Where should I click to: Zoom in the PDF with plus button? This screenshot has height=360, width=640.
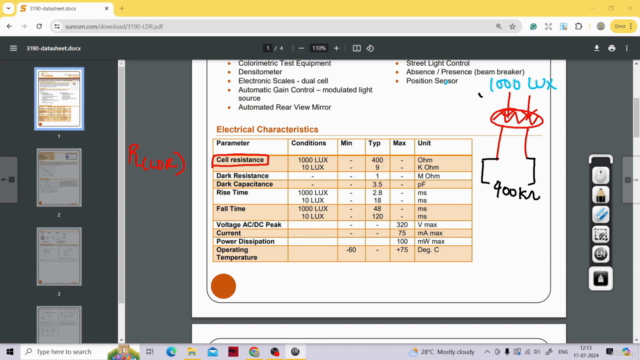pyautogui.click(x=336, y=48)
